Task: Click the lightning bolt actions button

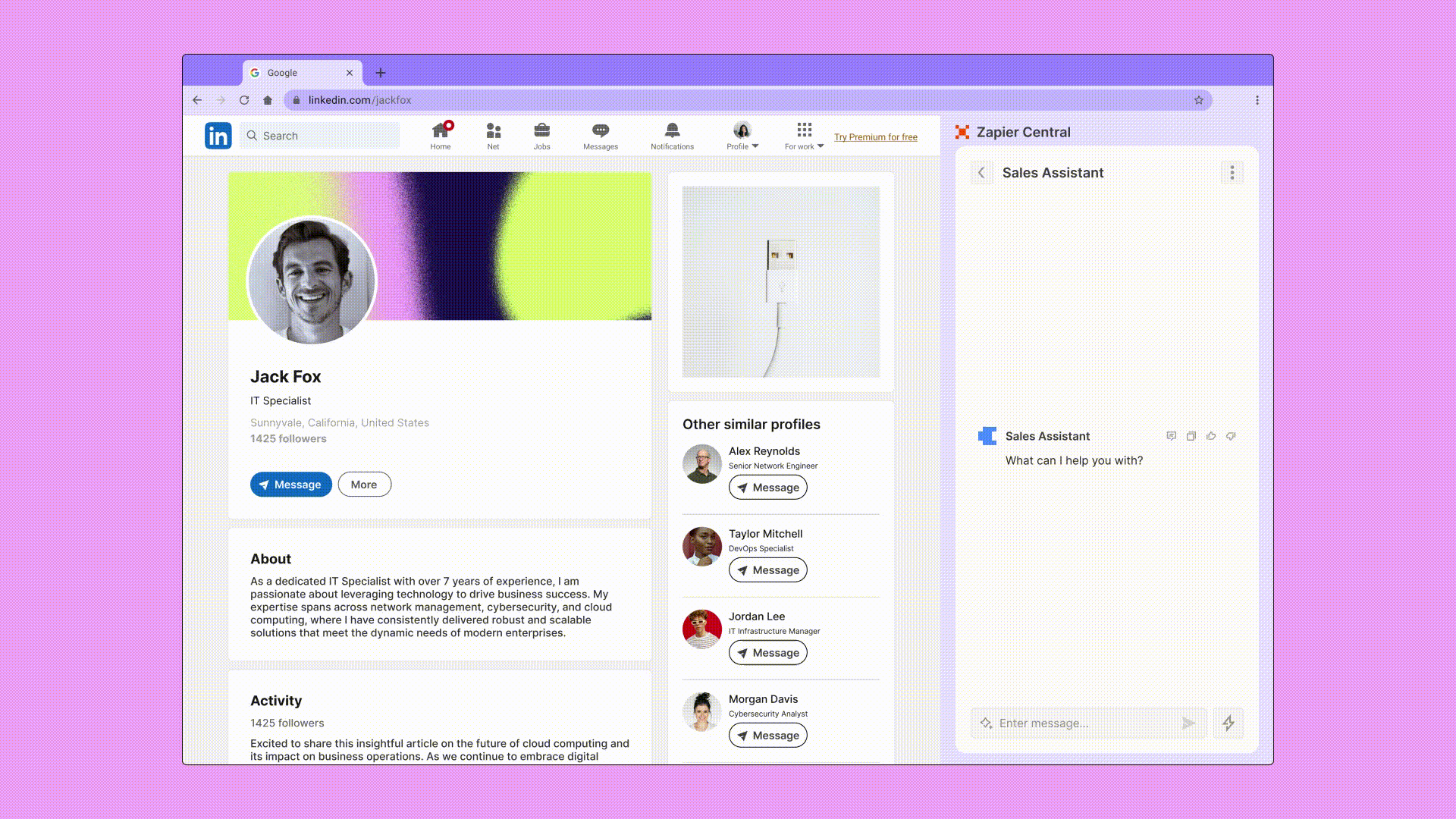Action: 1228,723
